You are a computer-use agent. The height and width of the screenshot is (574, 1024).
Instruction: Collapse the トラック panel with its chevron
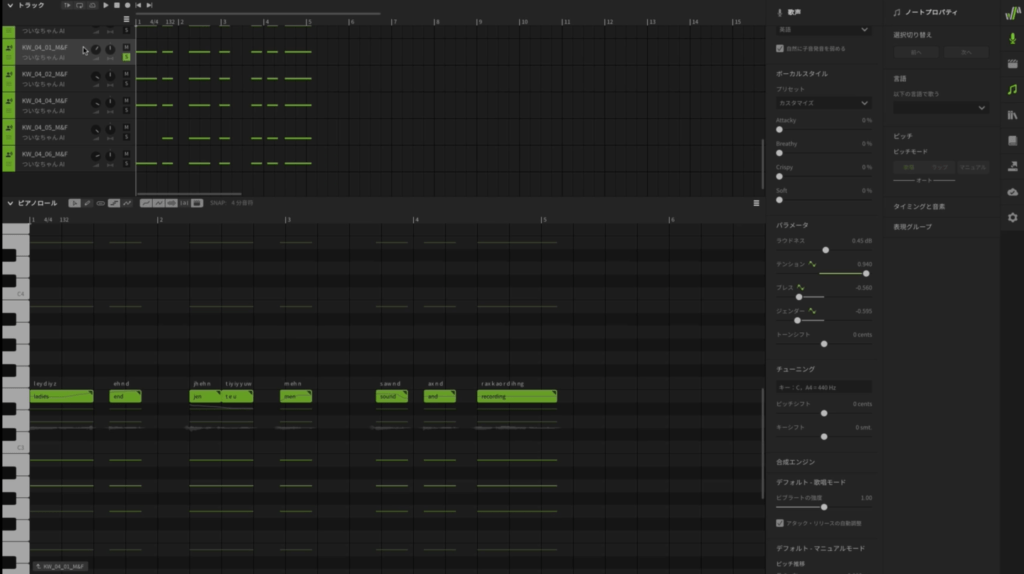10,5
